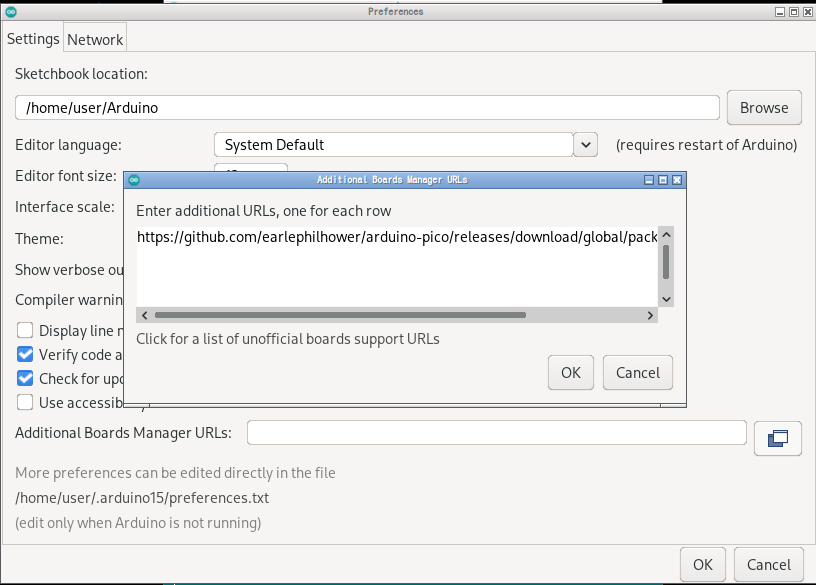Enable the Display line numbers checkbox
The image size is (816, 585).
(x=25, y=330)
